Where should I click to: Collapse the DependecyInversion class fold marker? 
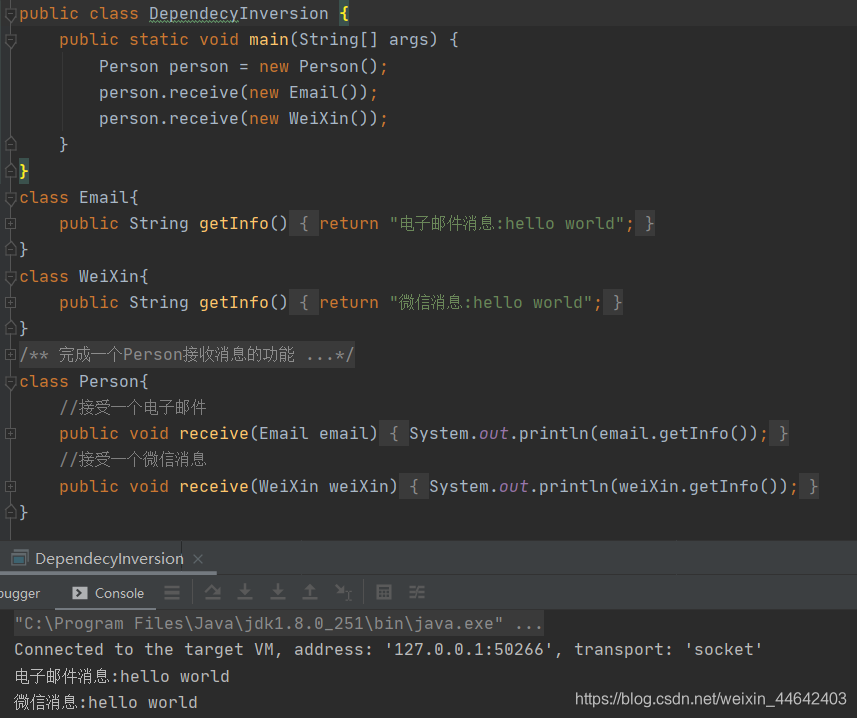click(x=10, y=14)
